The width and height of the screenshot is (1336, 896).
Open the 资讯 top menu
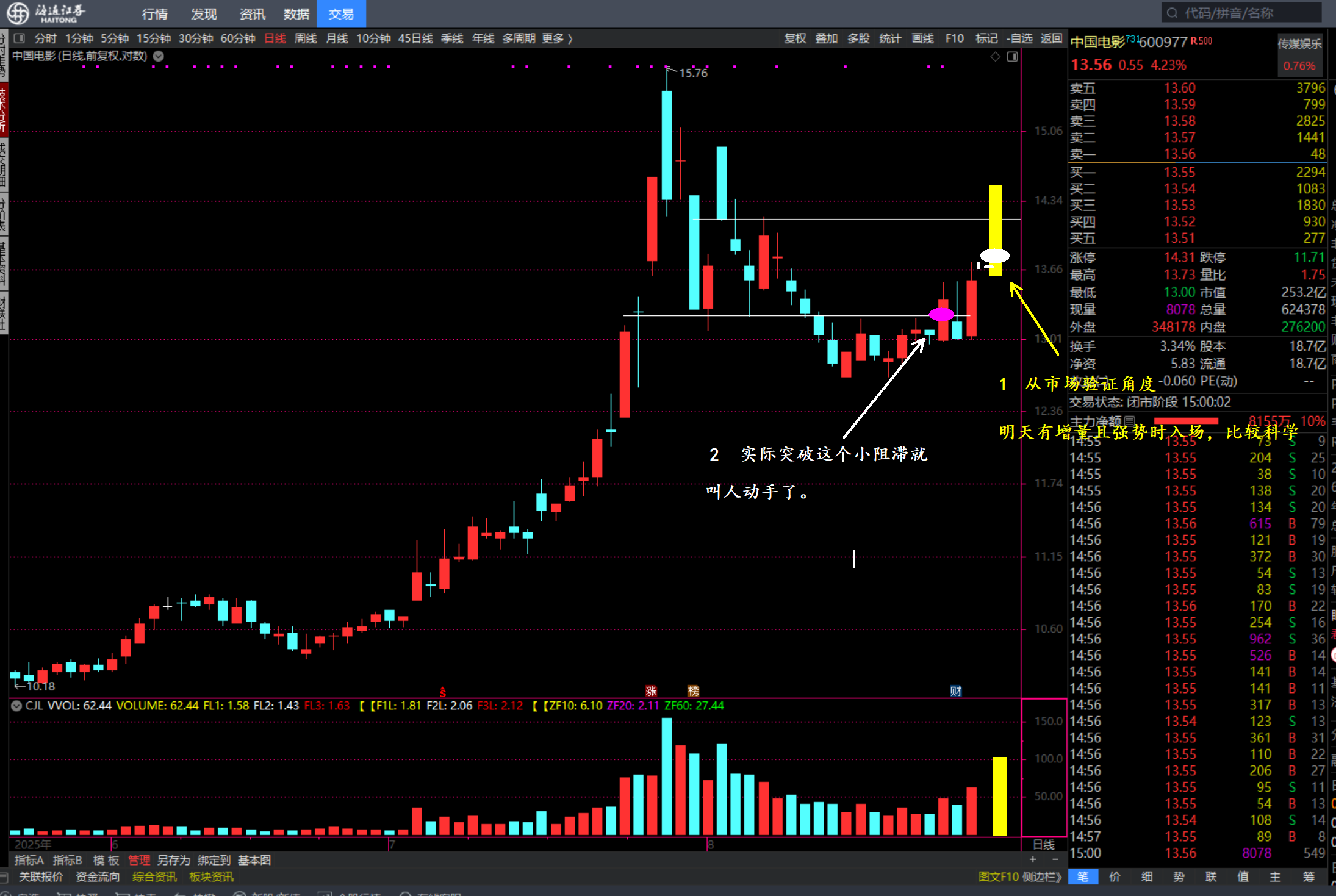pos(252,13)
